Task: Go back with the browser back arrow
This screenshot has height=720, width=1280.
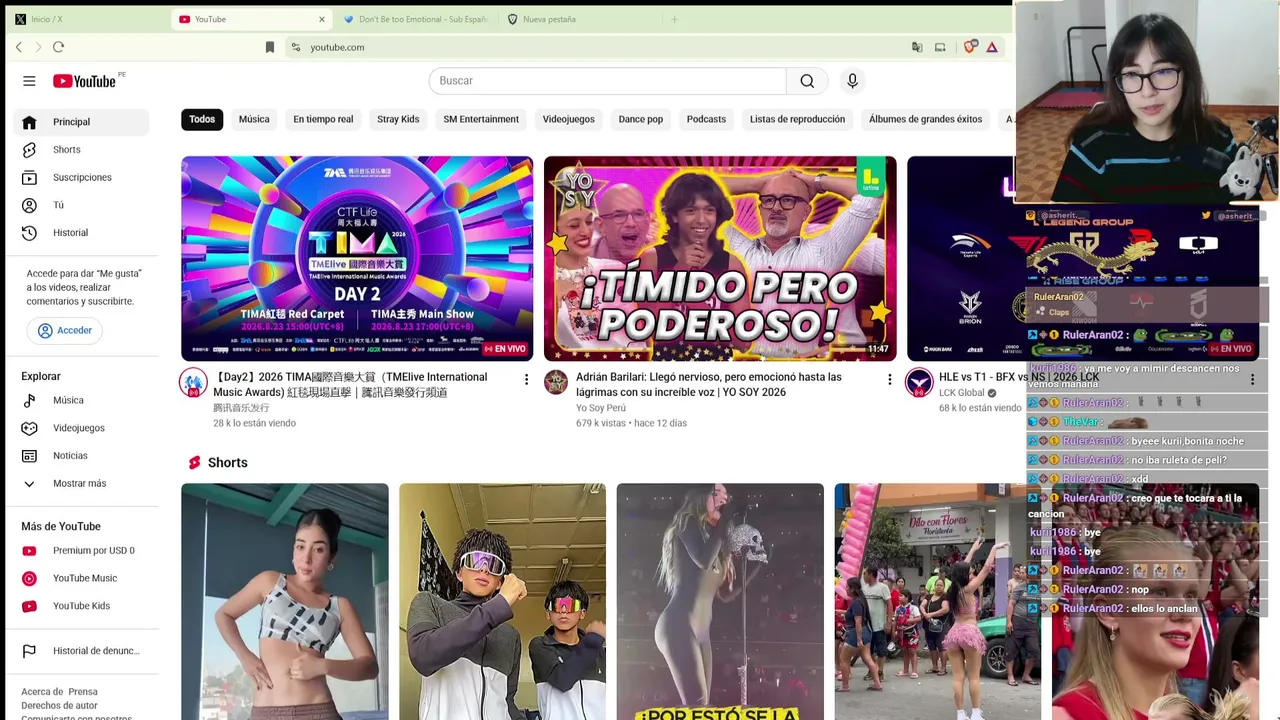Action: [19, 47]
